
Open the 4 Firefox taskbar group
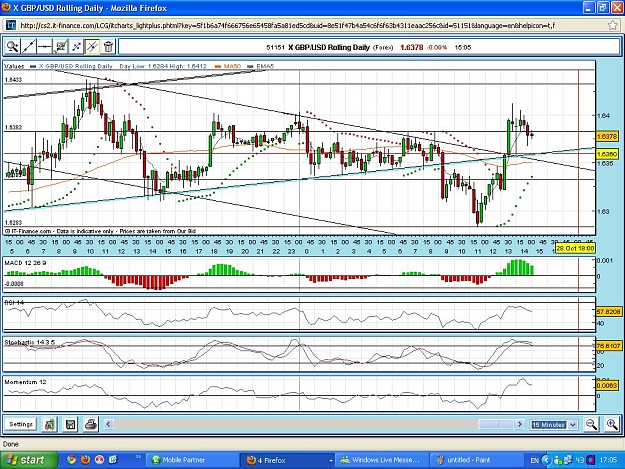(287, 460)
